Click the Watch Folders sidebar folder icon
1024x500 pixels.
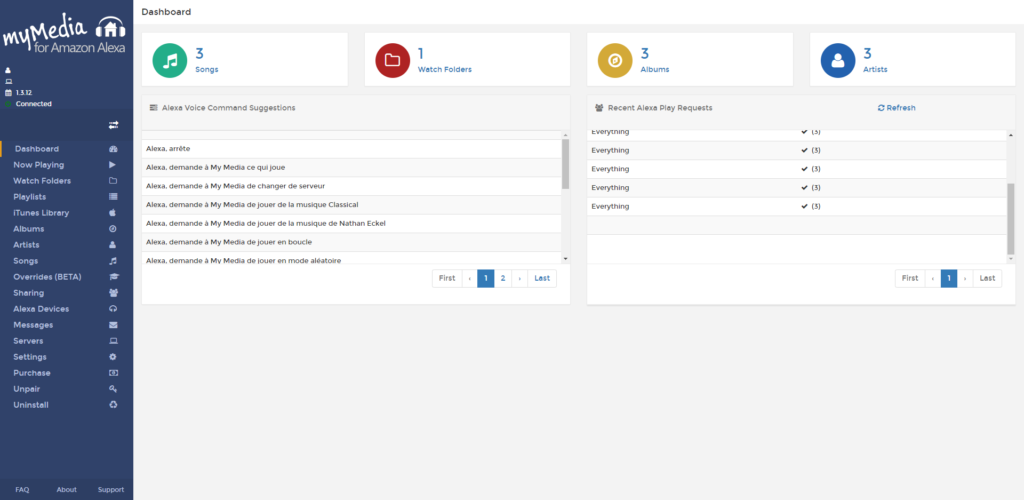pyautogui.click(x=112, y=181)
